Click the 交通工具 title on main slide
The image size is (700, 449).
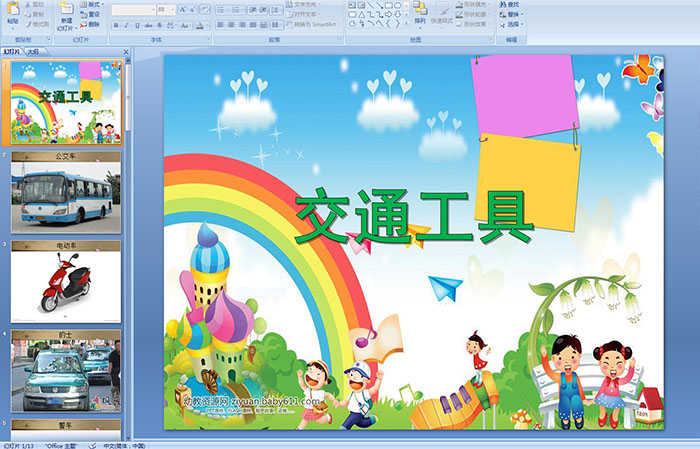(x=414, y=216)
